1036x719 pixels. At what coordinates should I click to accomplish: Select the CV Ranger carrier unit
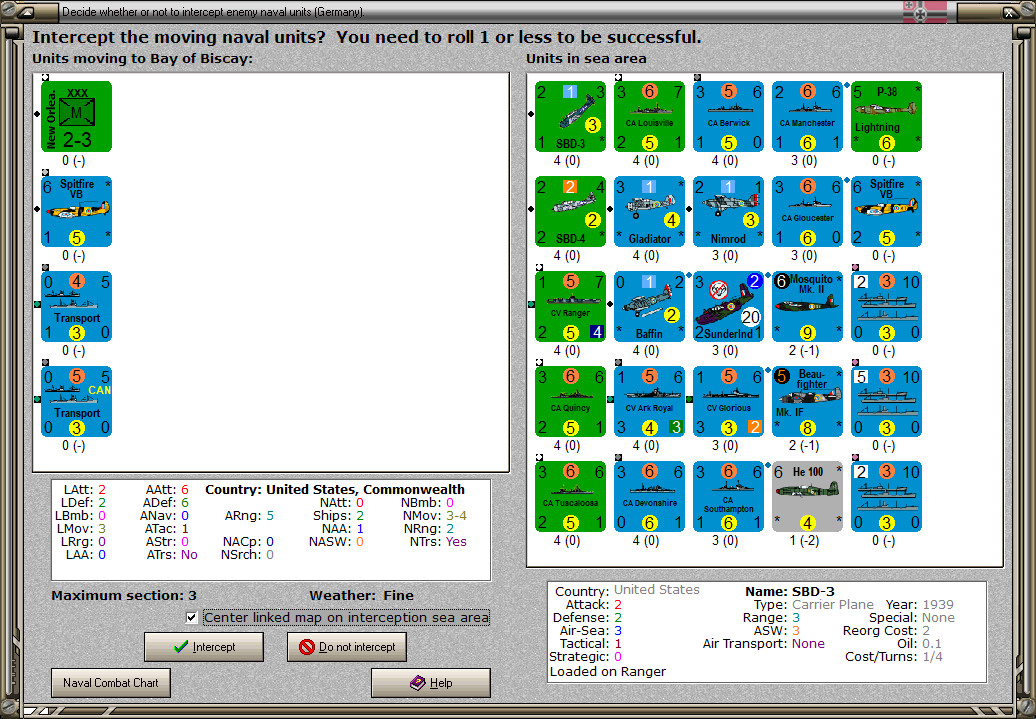pyautogui.click(x=570, y=307)
